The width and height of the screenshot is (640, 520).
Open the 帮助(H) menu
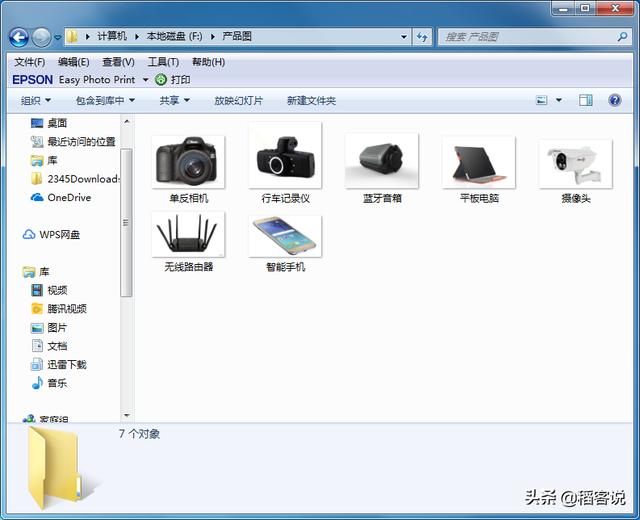(208, 62)
